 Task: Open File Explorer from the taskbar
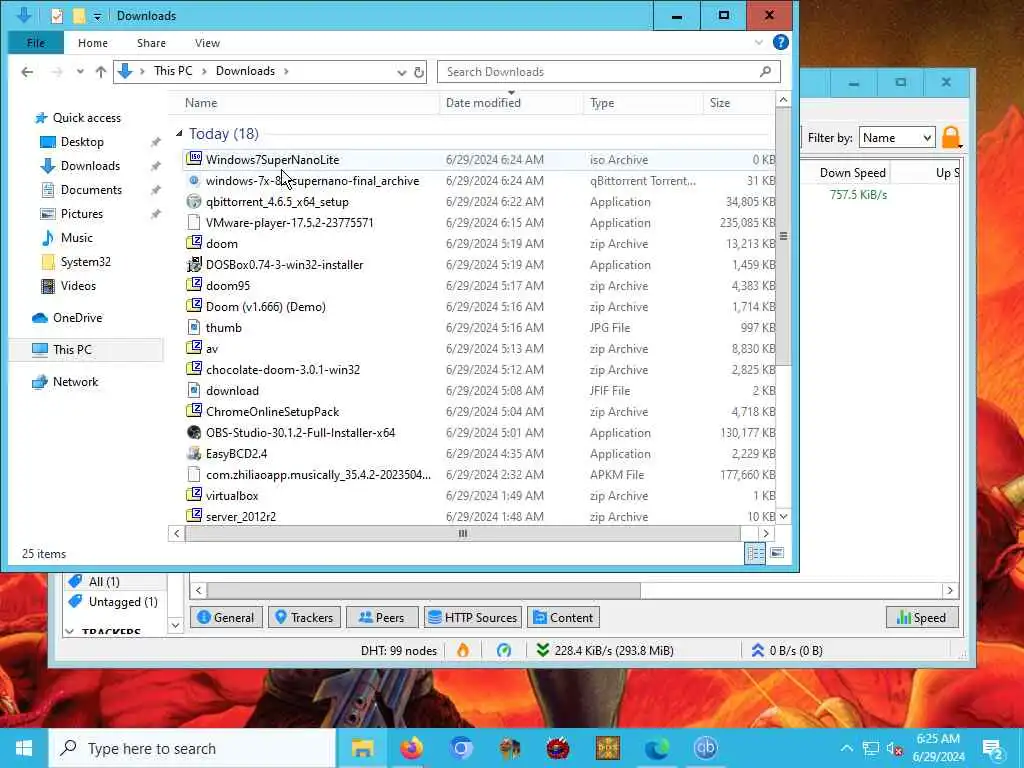362,748
